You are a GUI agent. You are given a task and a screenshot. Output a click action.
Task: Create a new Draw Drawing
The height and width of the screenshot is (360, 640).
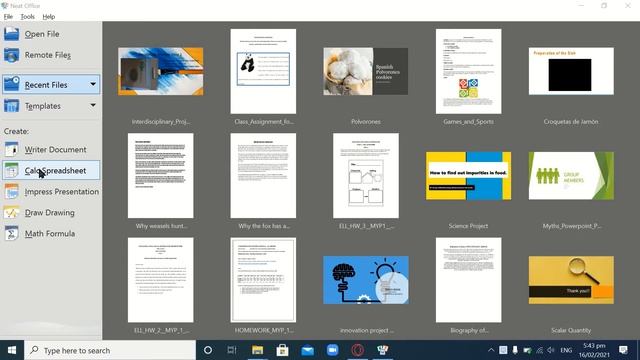51,213
